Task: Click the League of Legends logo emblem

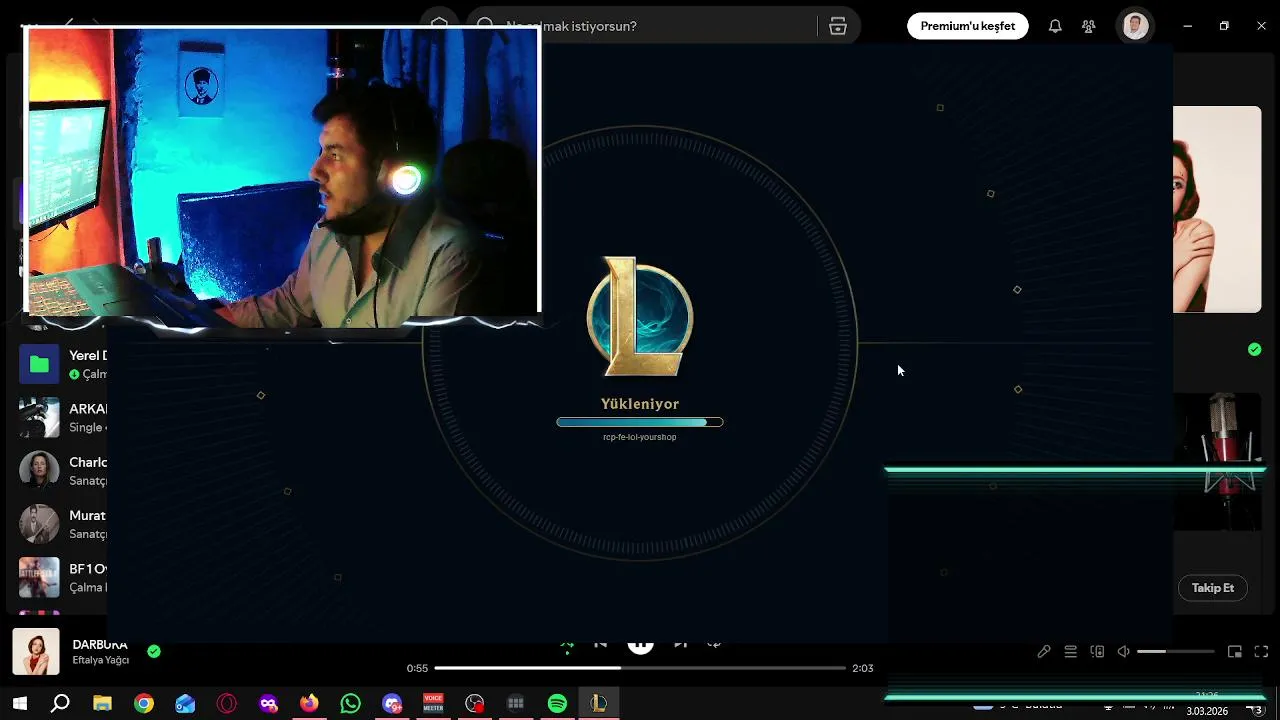Action: (640, 317)
